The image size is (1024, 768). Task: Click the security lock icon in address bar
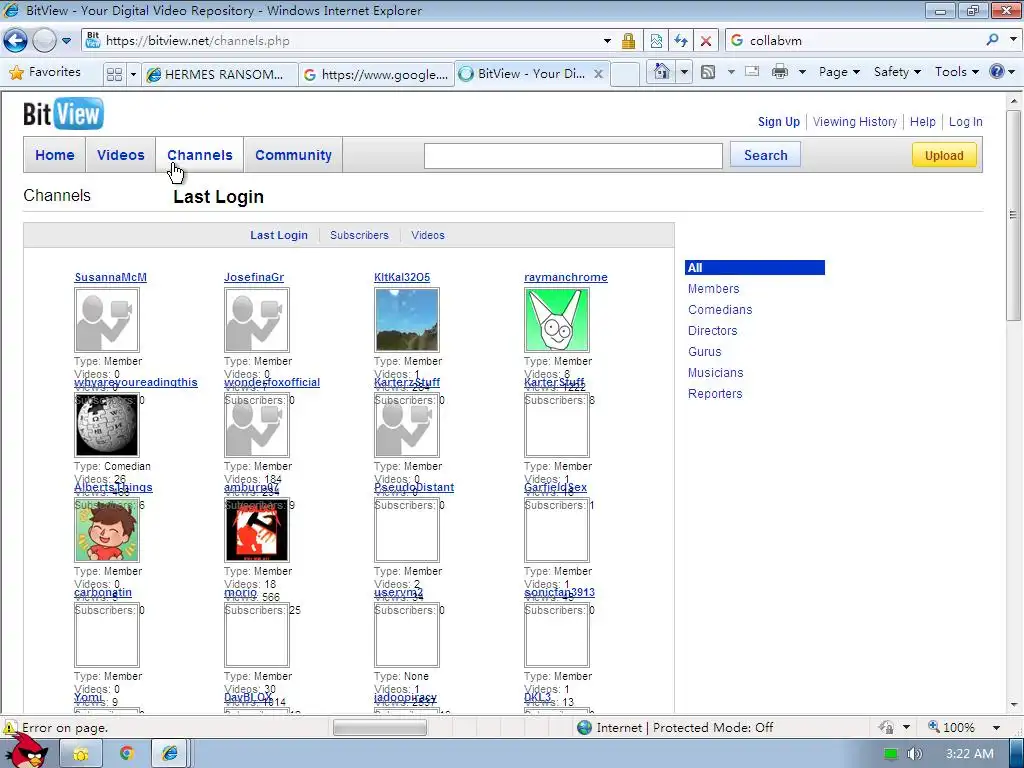[x=628, y=40]
